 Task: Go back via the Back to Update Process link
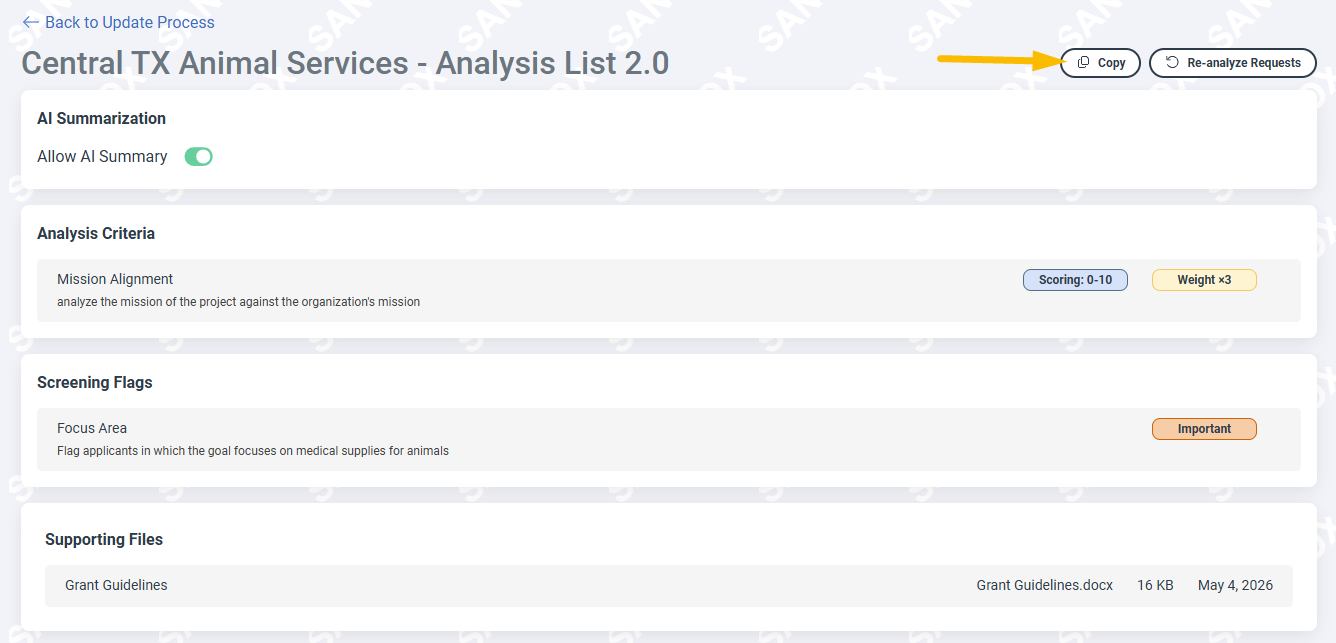pyautogui.click(x=118, y=22)
